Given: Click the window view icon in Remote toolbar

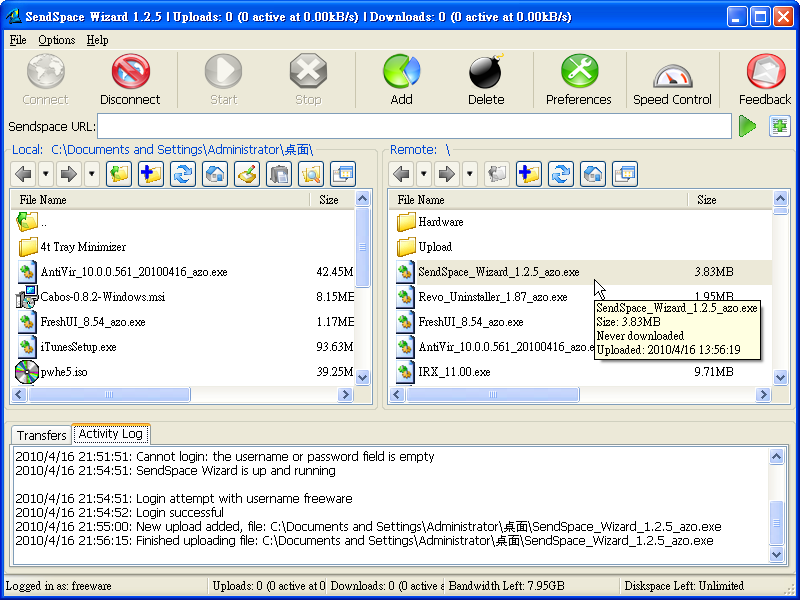Looking at the screenshot, I should [x=625, y=174].
